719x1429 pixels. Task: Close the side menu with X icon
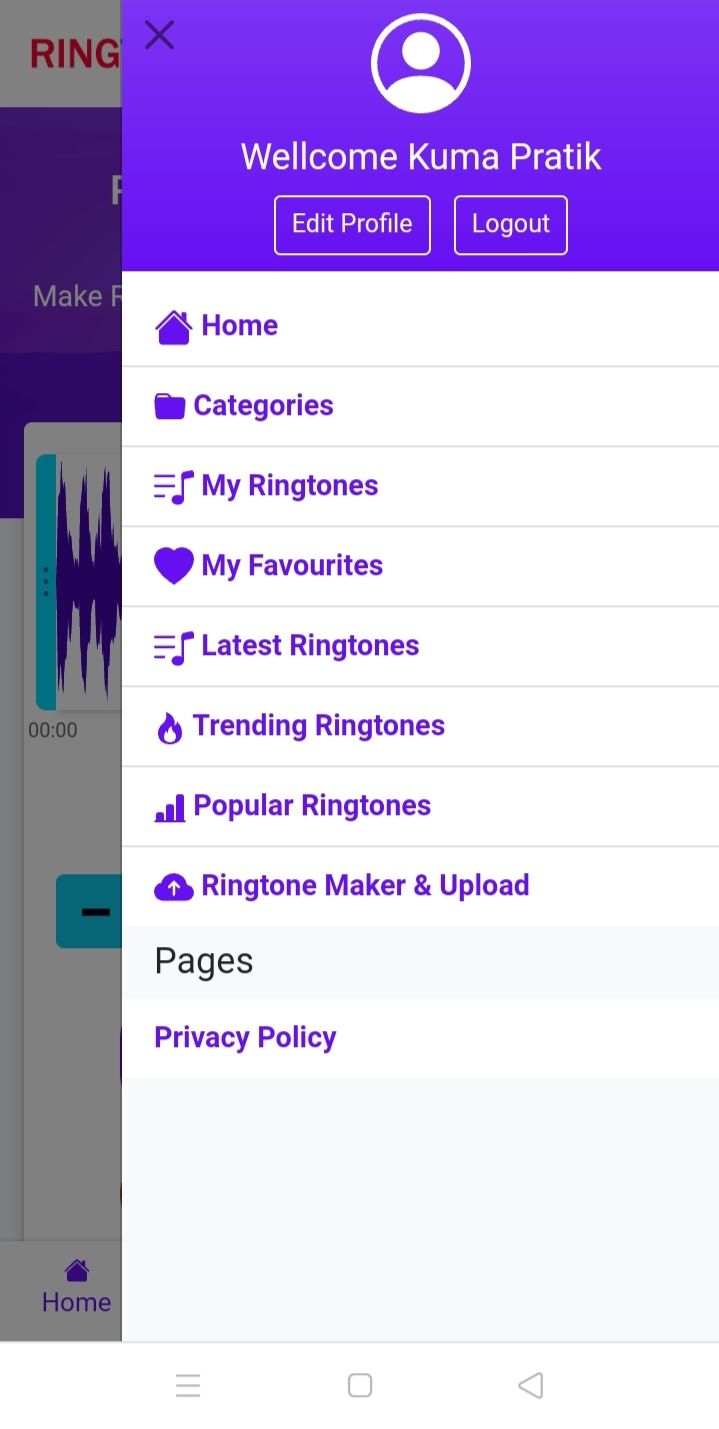pyautogui.click(x=159, y=36)
